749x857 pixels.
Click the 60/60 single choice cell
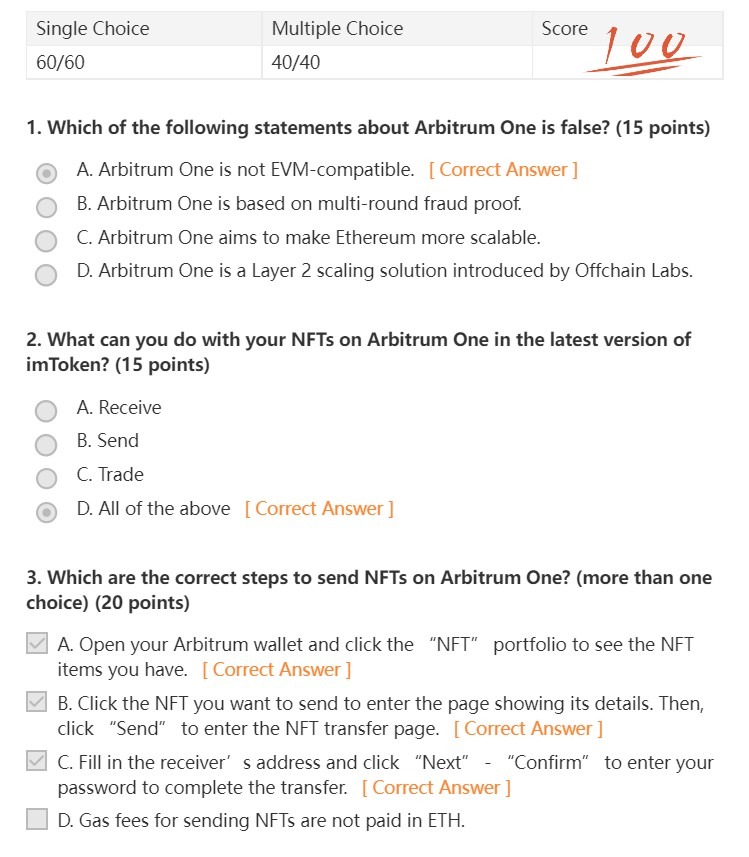58,62
